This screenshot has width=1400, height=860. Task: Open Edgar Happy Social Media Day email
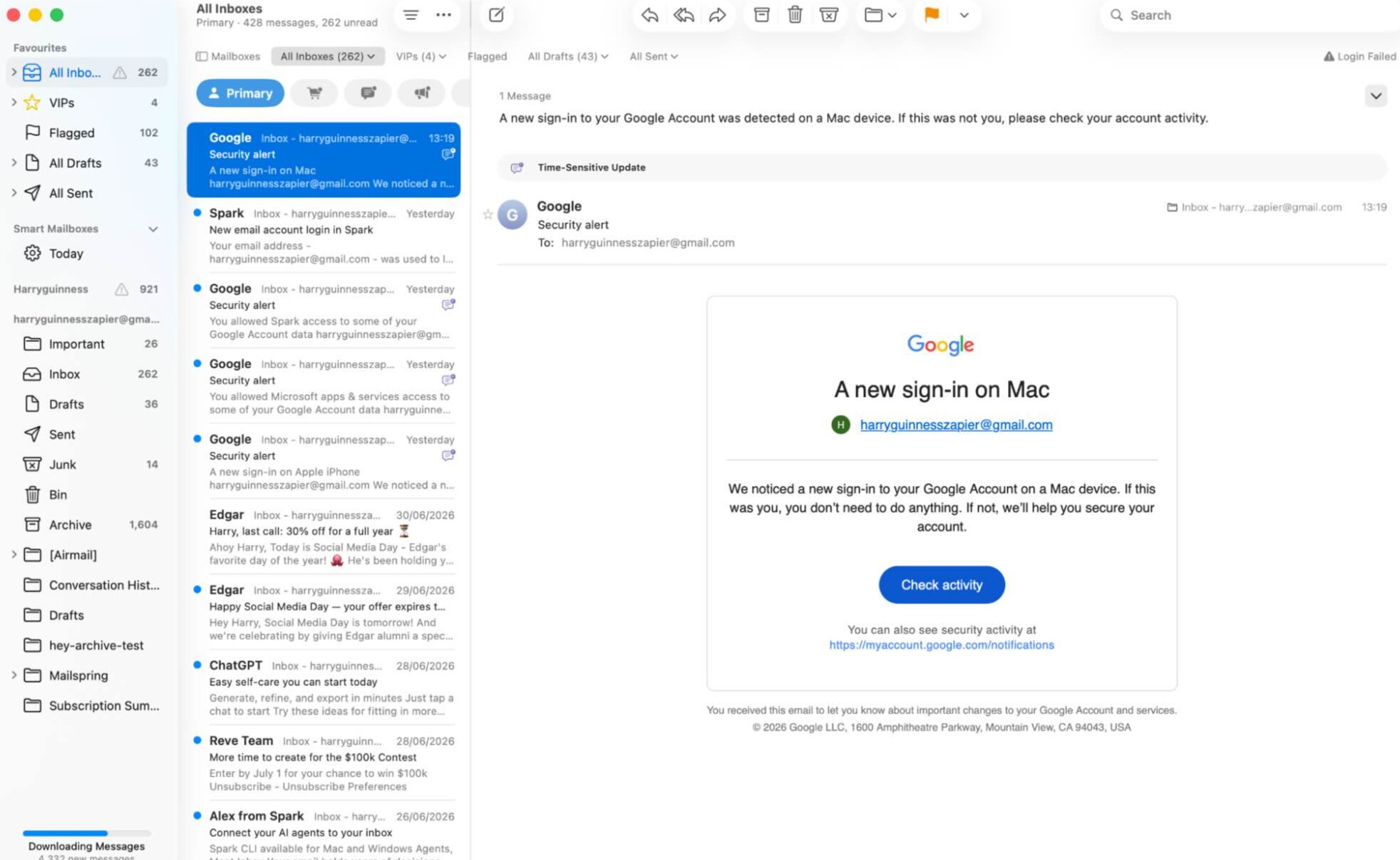[324, 613]
